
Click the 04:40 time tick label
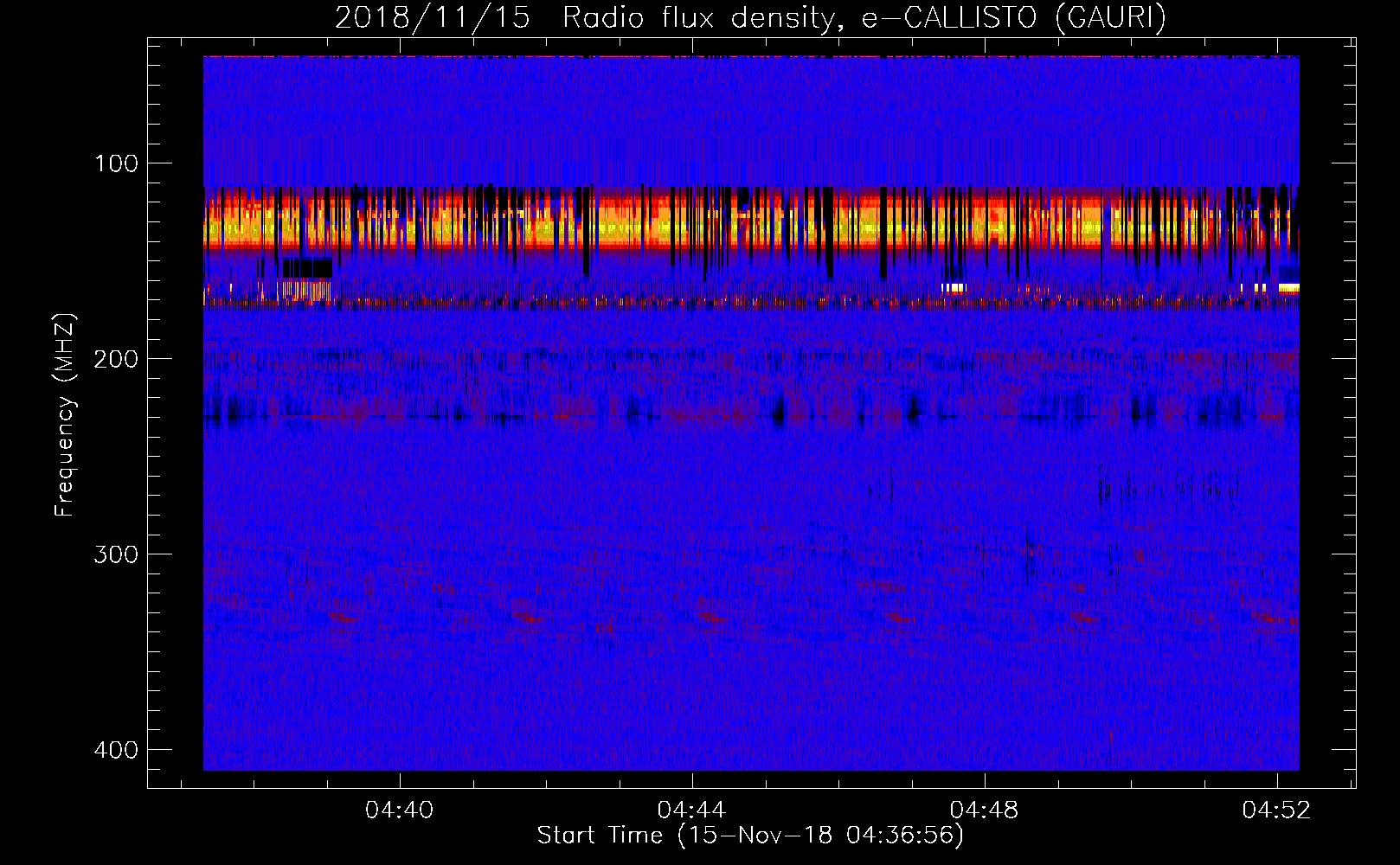tap(399, 811)
